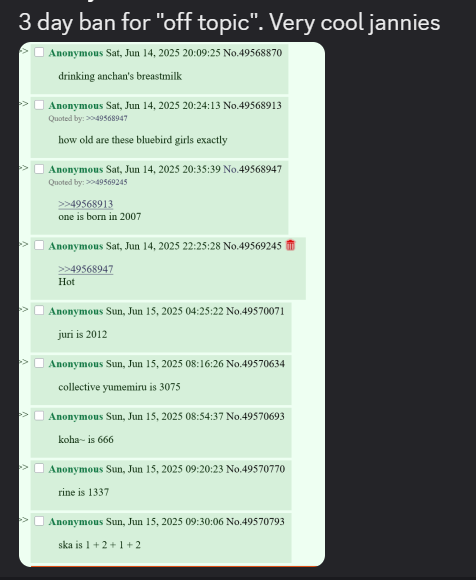Follow the 'Quoted by' backlink >>49569245
The width and height of the screenshot is (476, 580).
107,182
